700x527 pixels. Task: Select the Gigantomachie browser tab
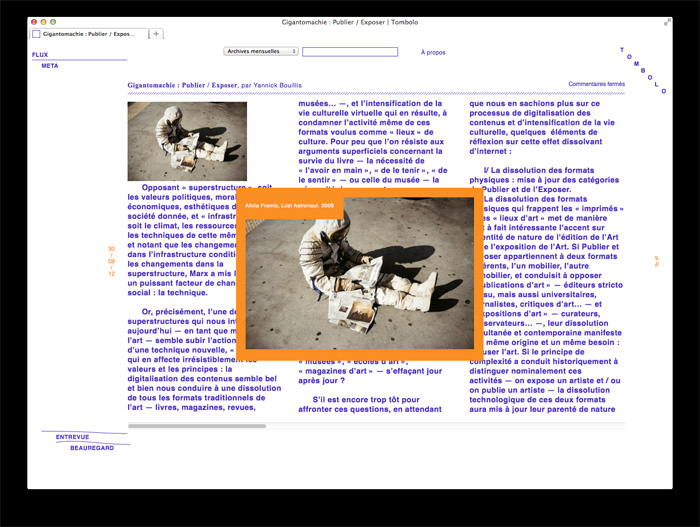pyautogui.click(x=89, y=34)
